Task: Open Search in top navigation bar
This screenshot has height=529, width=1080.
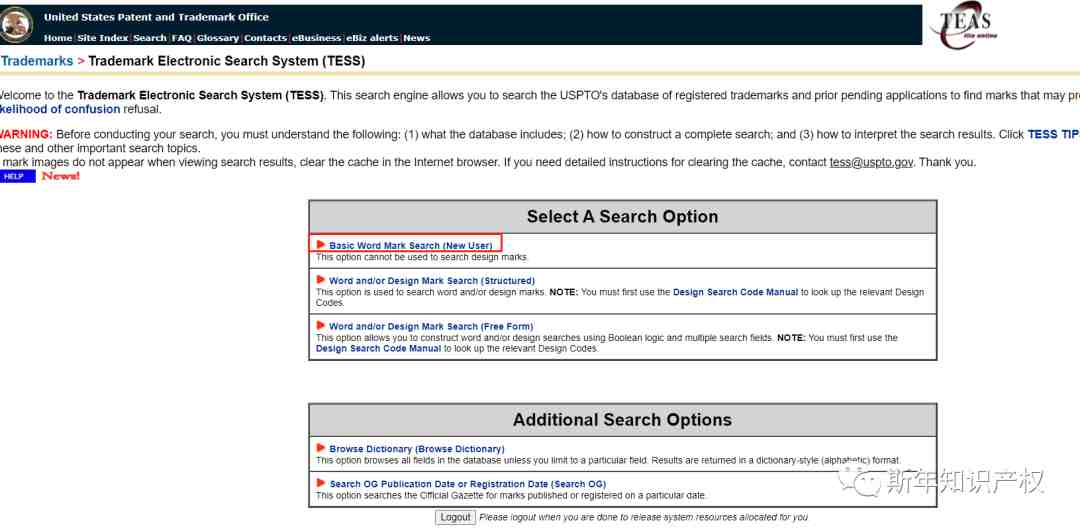Action: tap(149, 38)
